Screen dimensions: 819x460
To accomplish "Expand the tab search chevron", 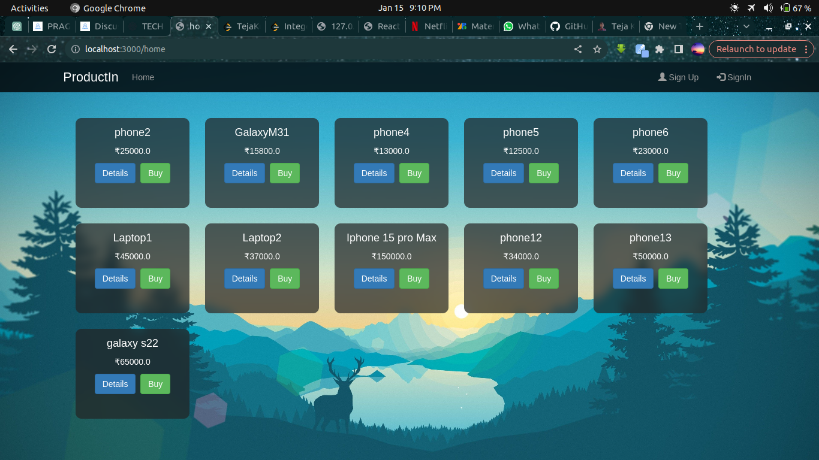I will tap(746, 26).
